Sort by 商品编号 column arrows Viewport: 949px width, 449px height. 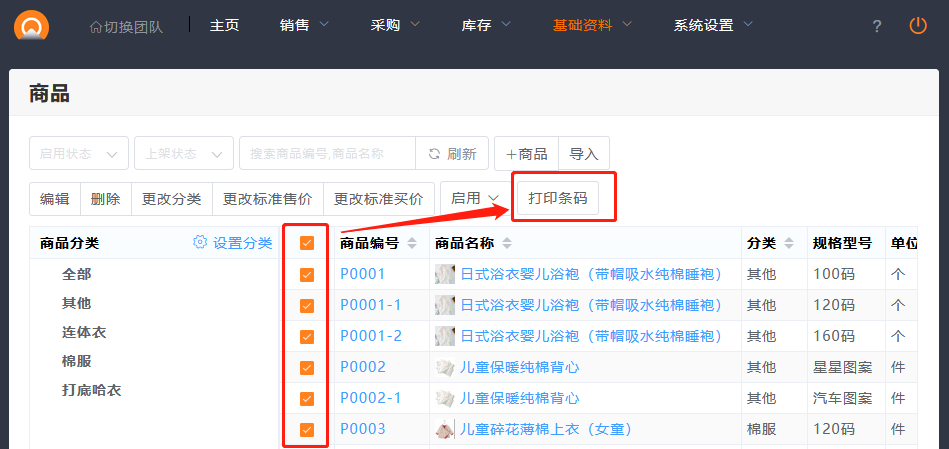coord(412,243)
